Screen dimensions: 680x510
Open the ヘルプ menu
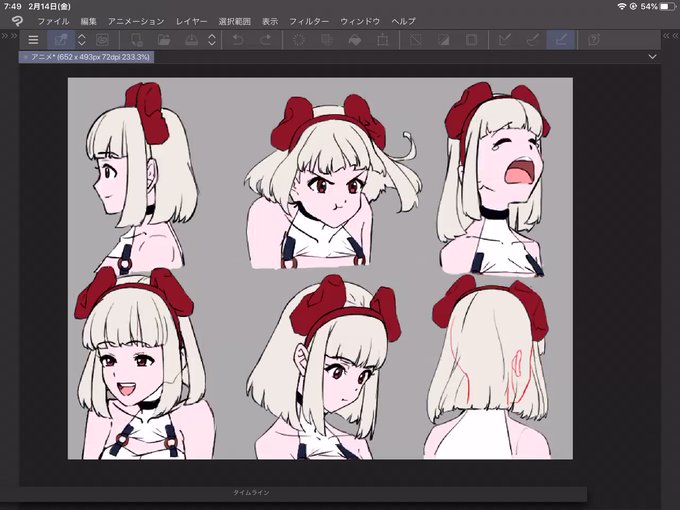click(x=403, y=21)
